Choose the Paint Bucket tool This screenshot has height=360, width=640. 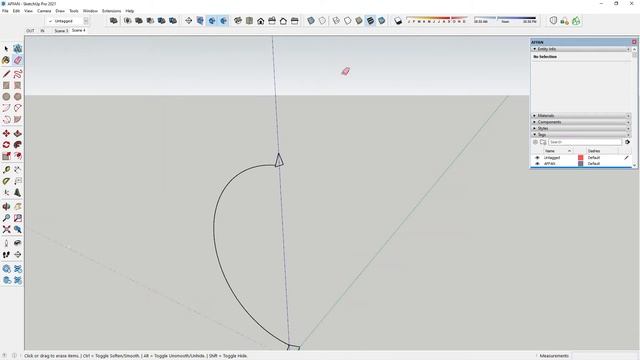click(x=6, y=60)
